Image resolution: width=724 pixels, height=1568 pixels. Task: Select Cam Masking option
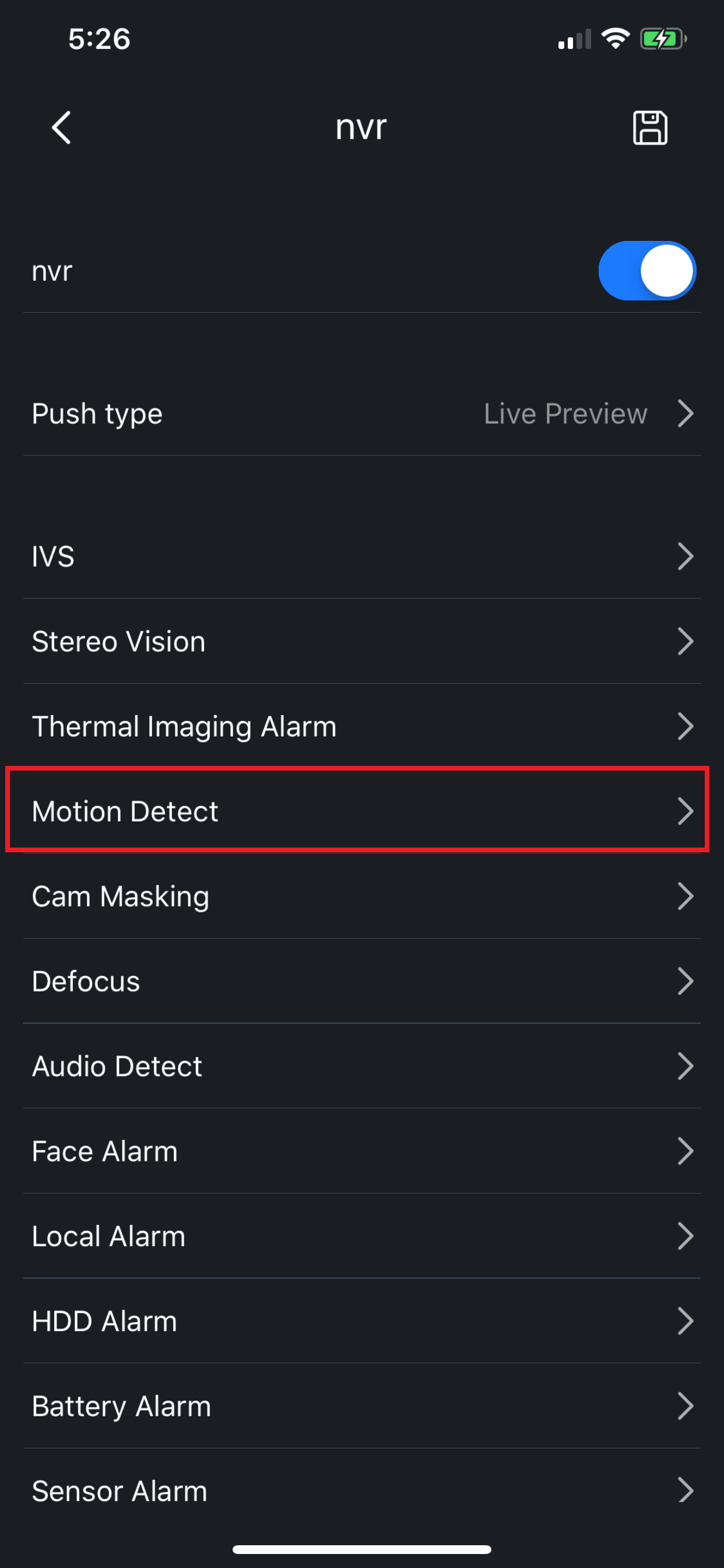(362, 896)
